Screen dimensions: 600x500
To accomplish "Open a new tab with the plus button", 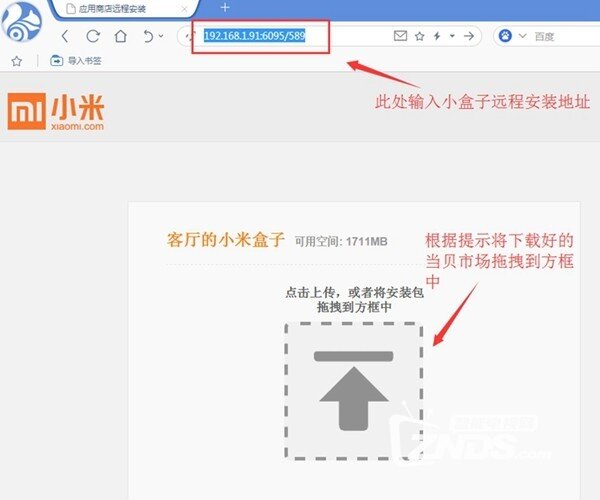I will (x=225, y=7).
